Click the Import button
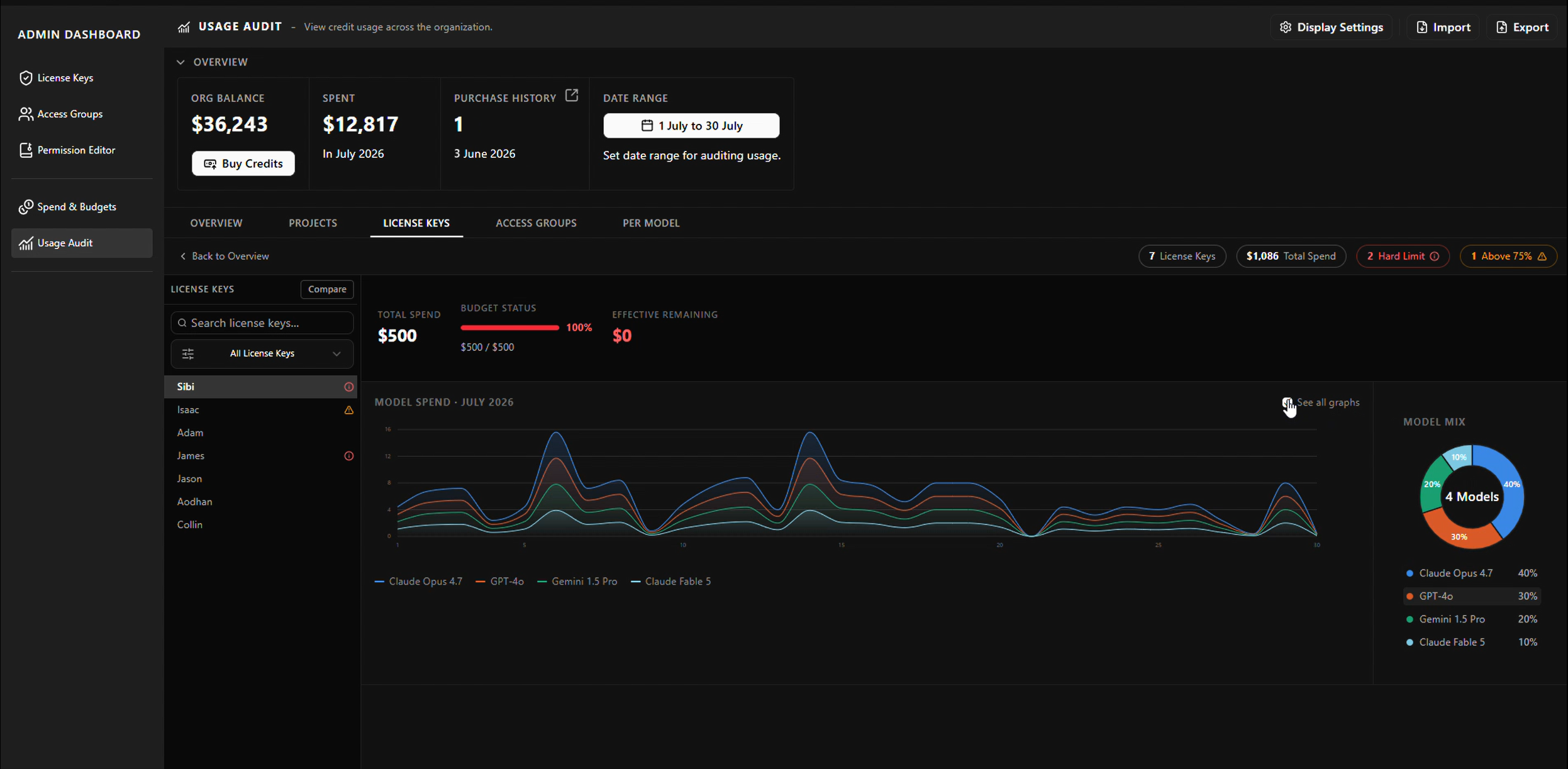Screen dimensions: 1568x769 [1443, 27]
